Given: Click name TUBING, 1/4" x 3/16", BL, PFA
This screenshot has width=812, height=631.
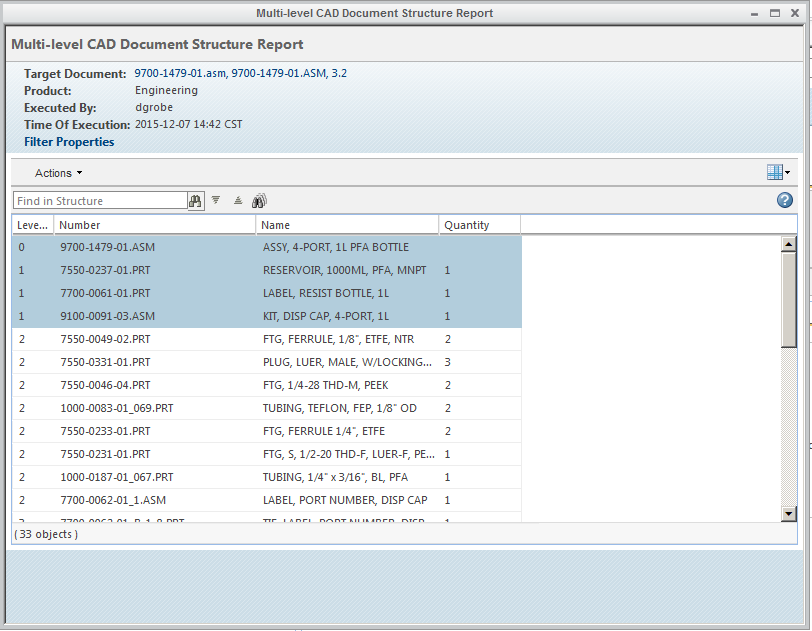Looking at the screenshot, I should click(x=335, y=477).
